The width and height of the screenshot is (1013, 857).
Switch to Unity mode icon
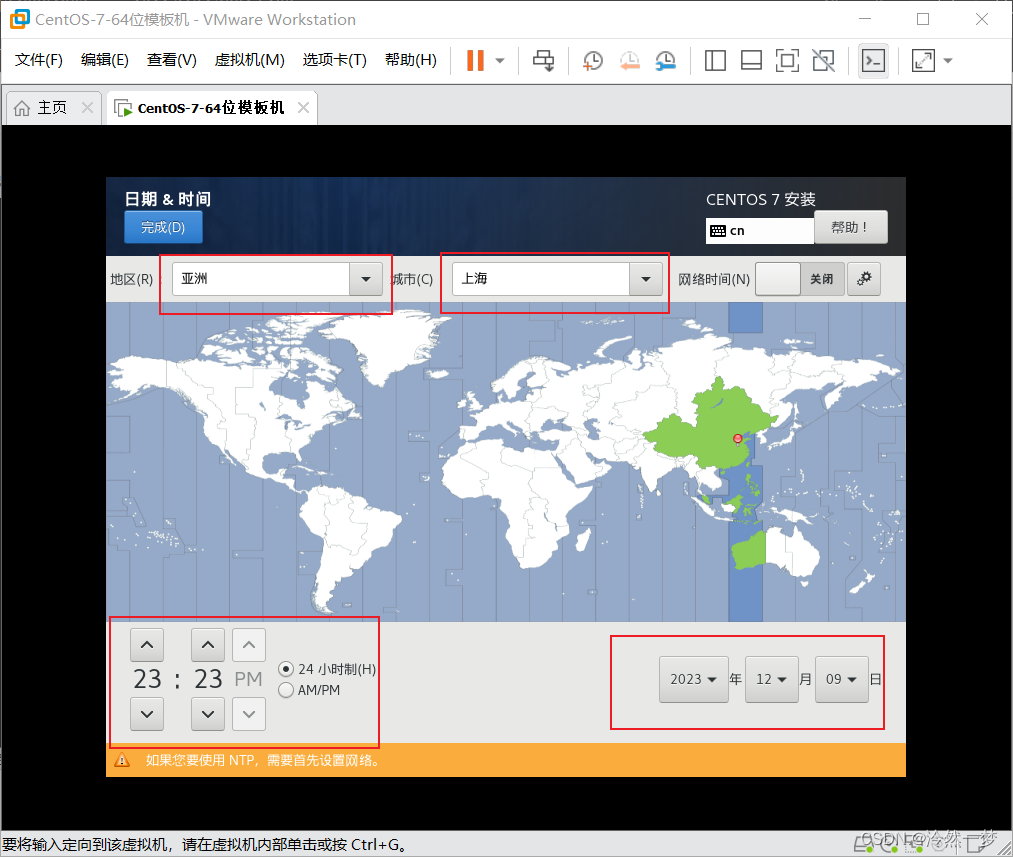(x=823, y=61)
